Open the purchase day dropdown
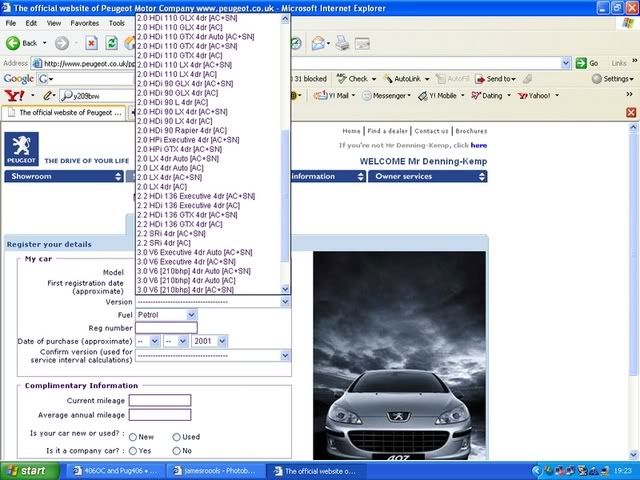640x480 pixels. coord(148,341)
